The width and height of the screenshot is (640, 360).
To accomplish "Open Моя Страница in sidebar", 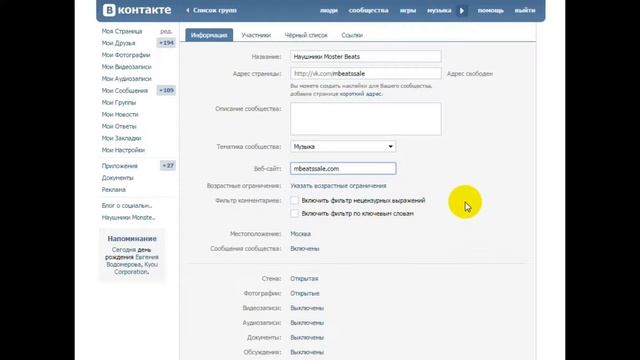I will pyautogui.click(x=122, y=31).
